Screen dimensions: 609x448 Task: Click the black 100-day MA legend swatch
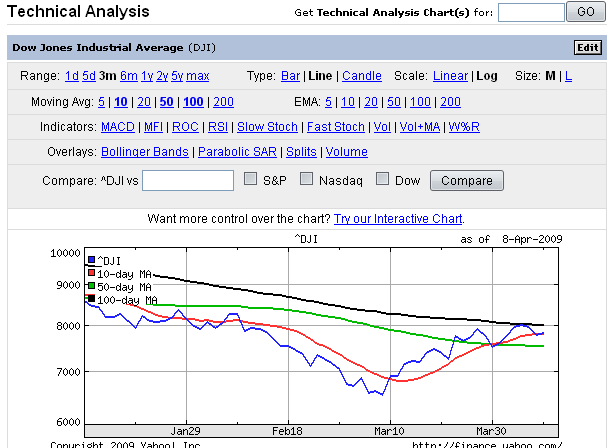coord(92,298)
